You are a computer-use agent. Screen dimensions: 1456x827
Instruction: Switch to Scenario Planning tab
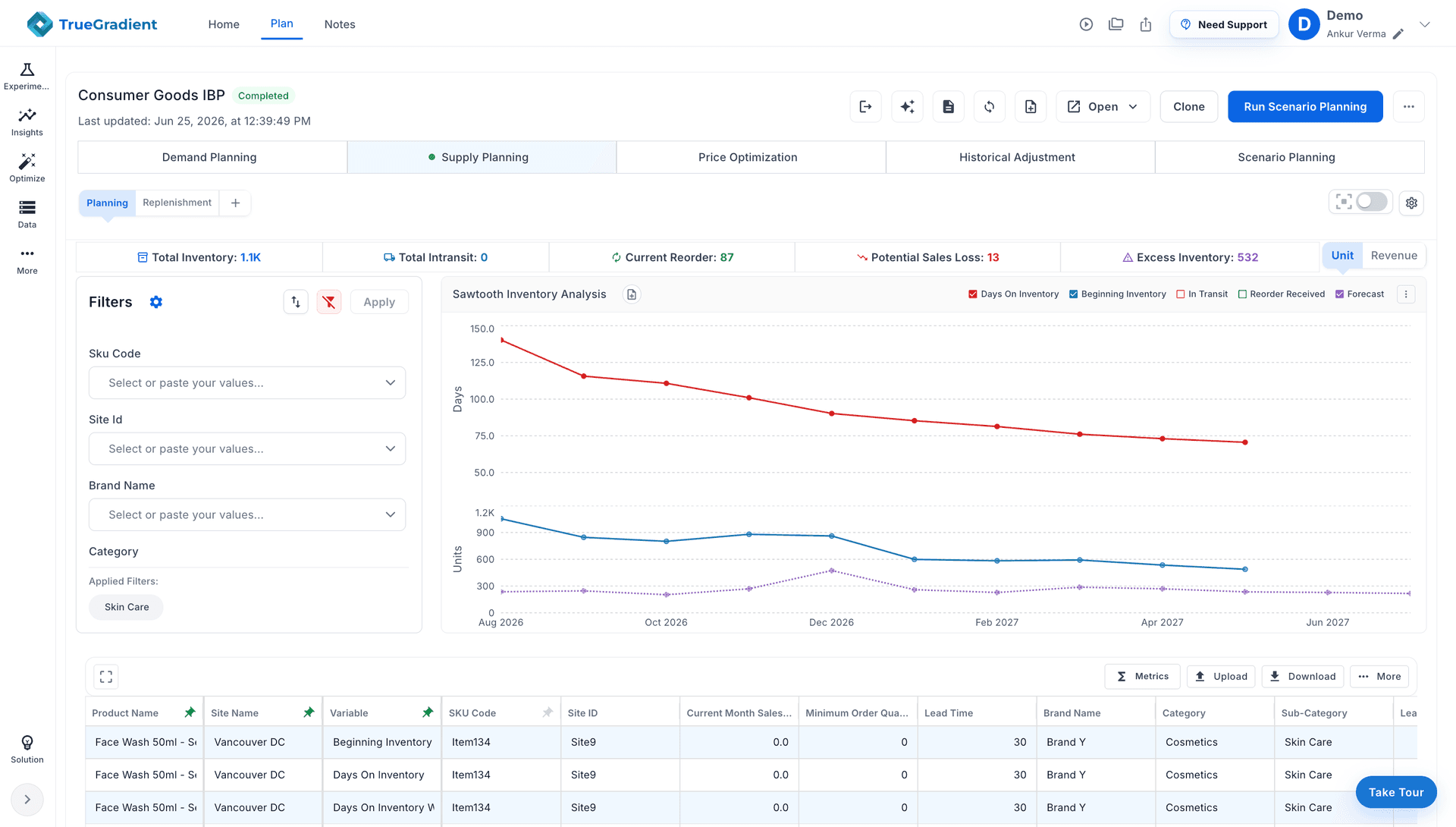point(1286,157)
